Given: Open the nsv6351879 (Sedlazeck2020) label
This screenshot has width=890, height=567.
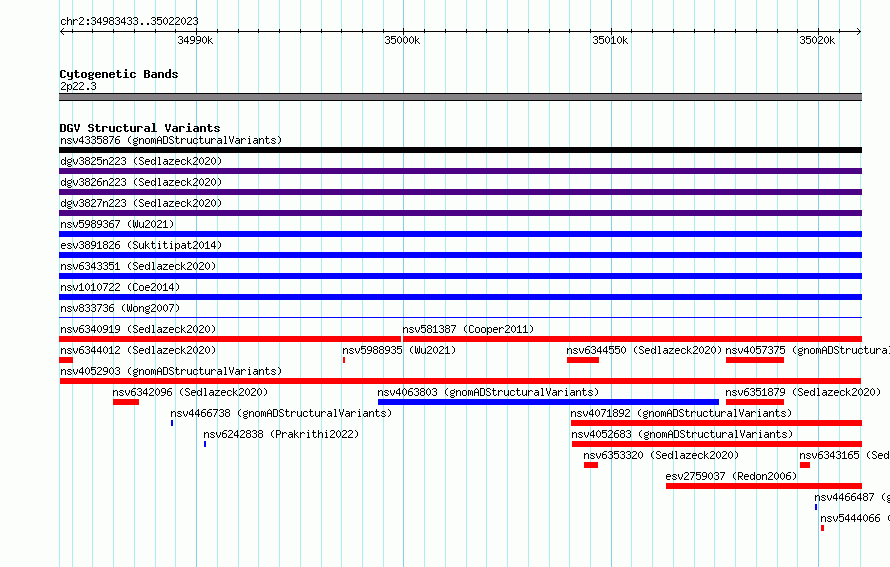Looking at the screenshot, I should (x=803, y=392).
